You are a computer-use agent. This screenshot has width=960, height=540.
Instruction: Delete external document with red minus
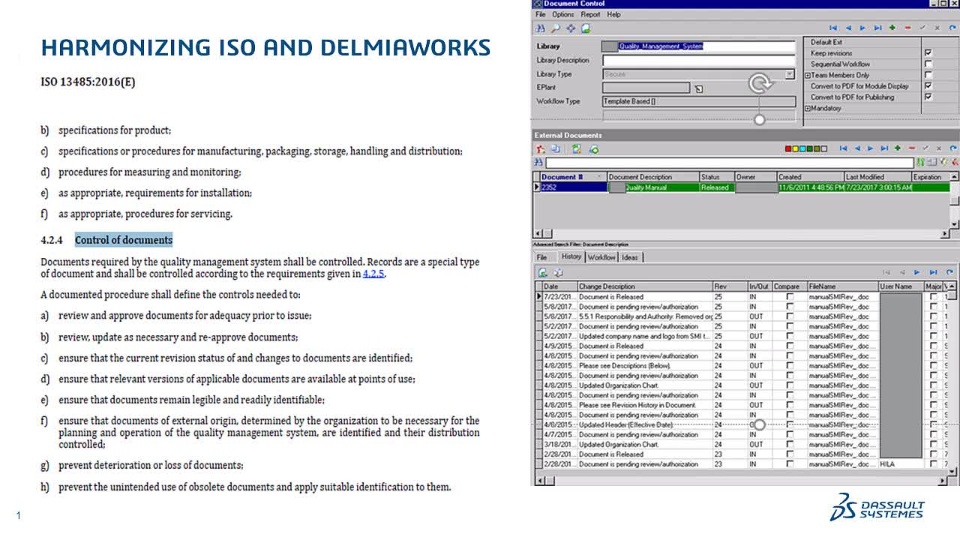pyautogui.click(x=912, y=148)
